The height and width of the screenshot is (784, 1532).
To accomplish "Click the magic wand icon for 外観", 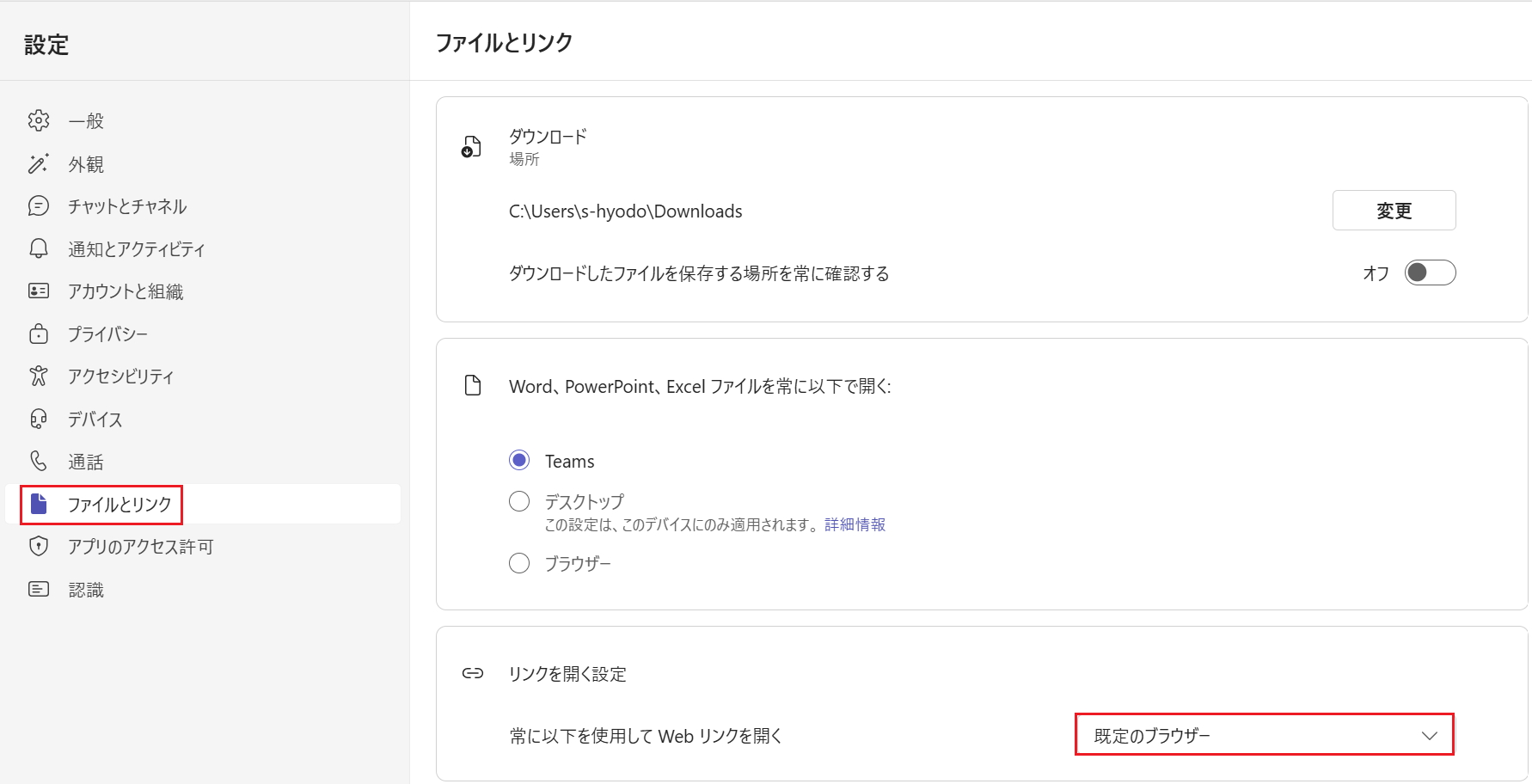I will (39, 163).
